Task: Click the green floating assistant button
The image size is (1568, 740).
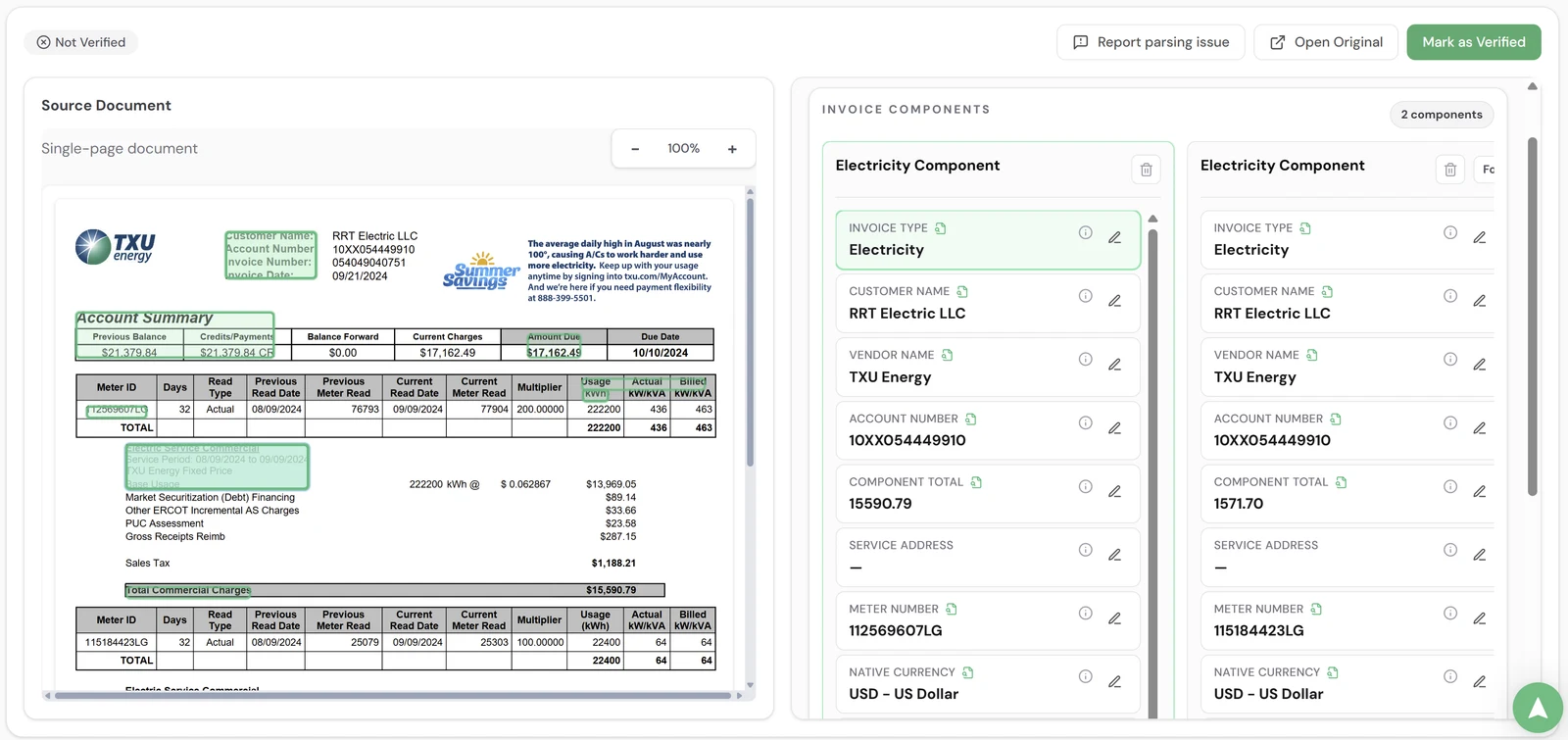Action: (x=1538, y=708)
